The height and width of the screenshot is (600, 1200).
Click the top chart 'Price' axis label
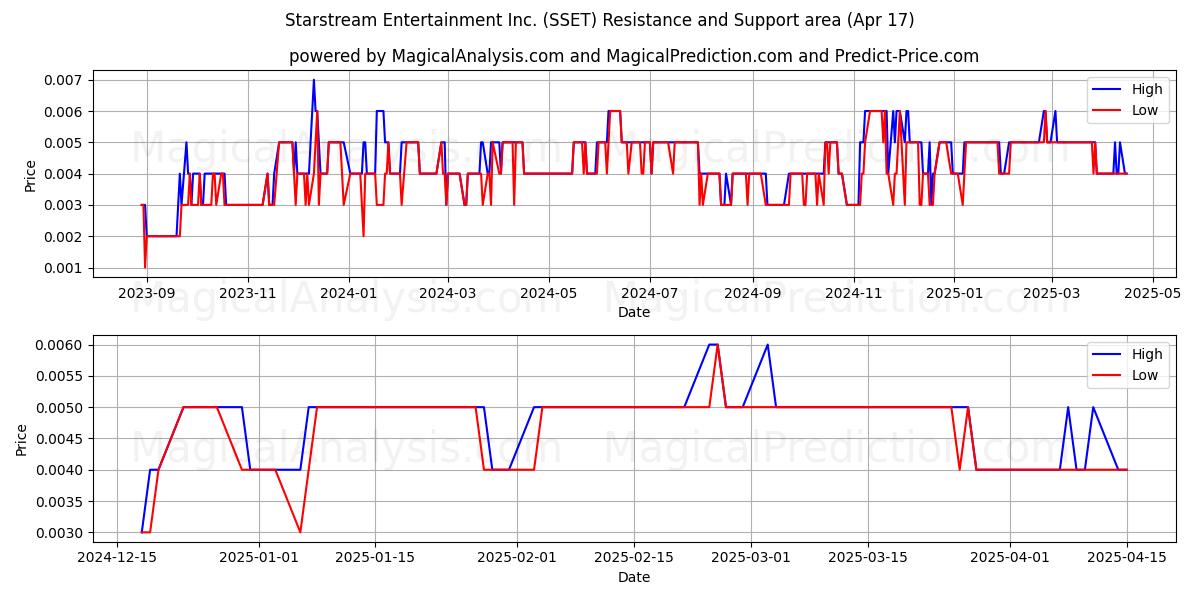[x=30, y=175]
